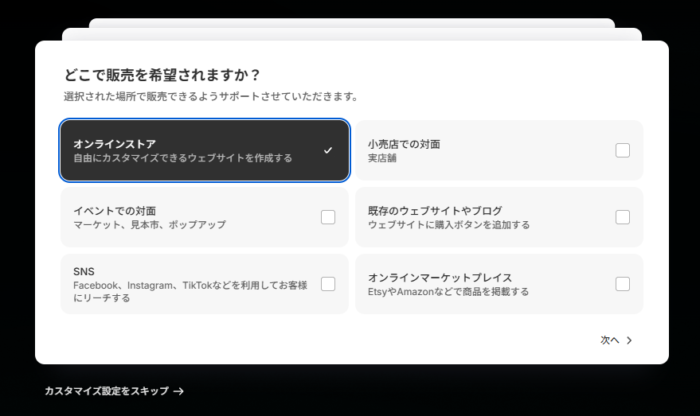Toggle the SNS checkbox on
This screenshot has height=416, width=700.
coord(328,284)
